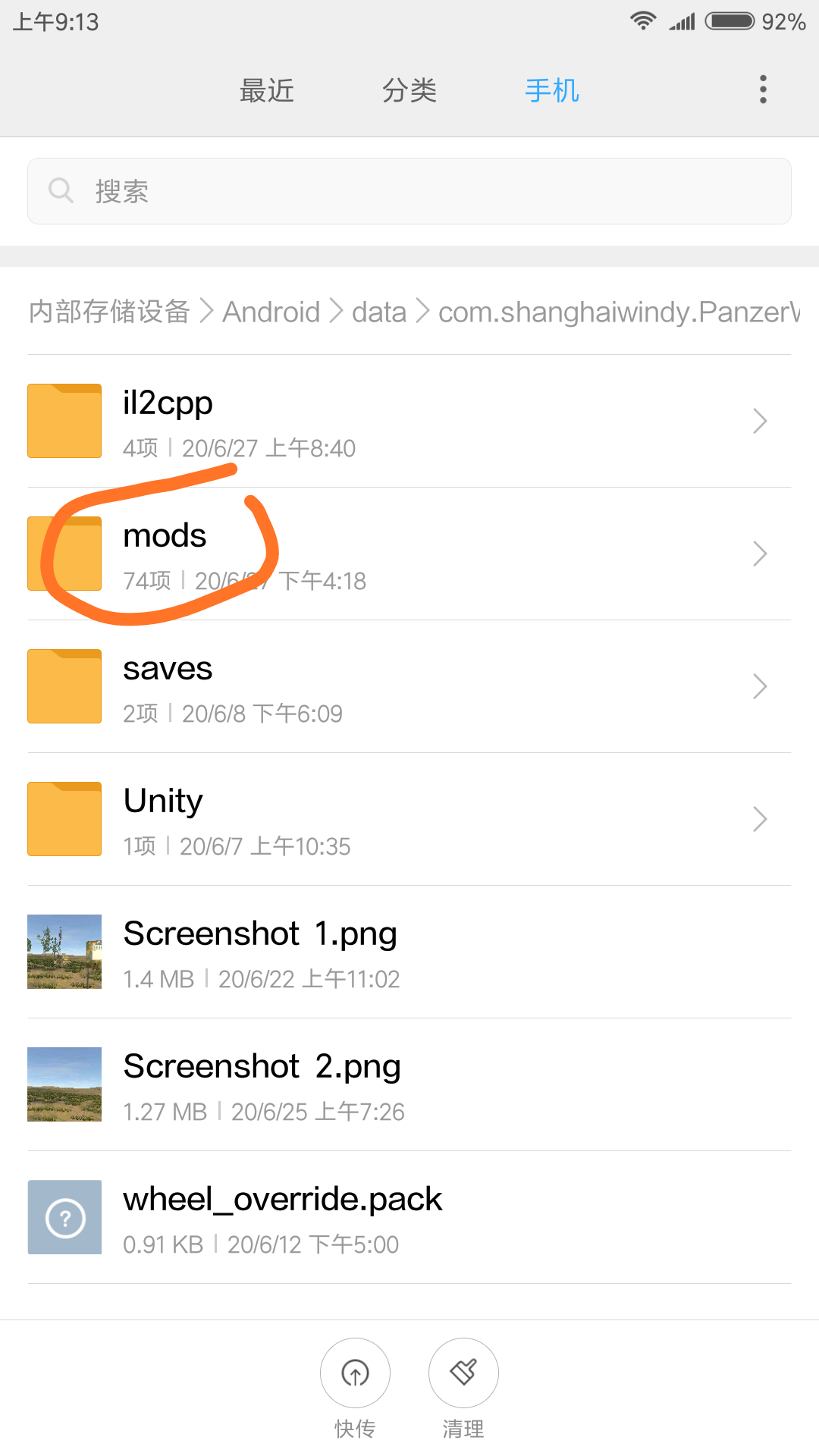Image resolution: width=819 pixels, height=1456 pixels.
Task: Open the saves folder icon
Action: pyautogui.click(x=64, y=686)
